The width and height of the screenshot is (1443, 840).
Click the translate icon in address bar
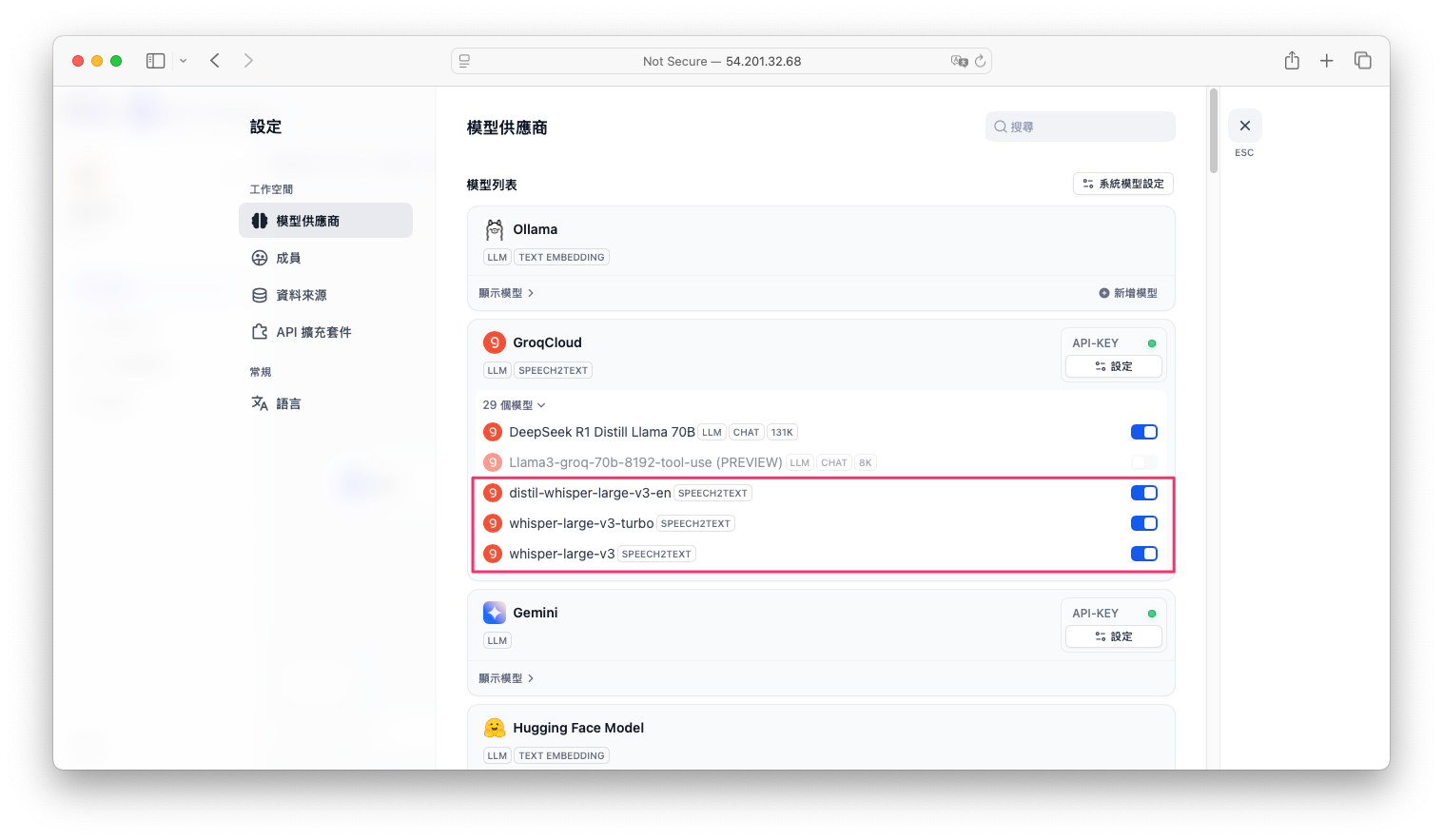959,61
